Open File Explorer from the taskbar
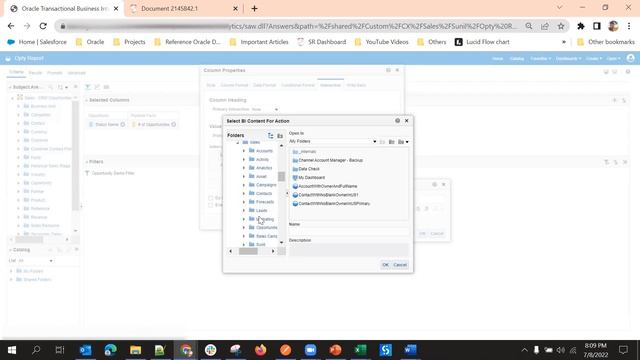The image size is (640, 360). coord(136,350)
